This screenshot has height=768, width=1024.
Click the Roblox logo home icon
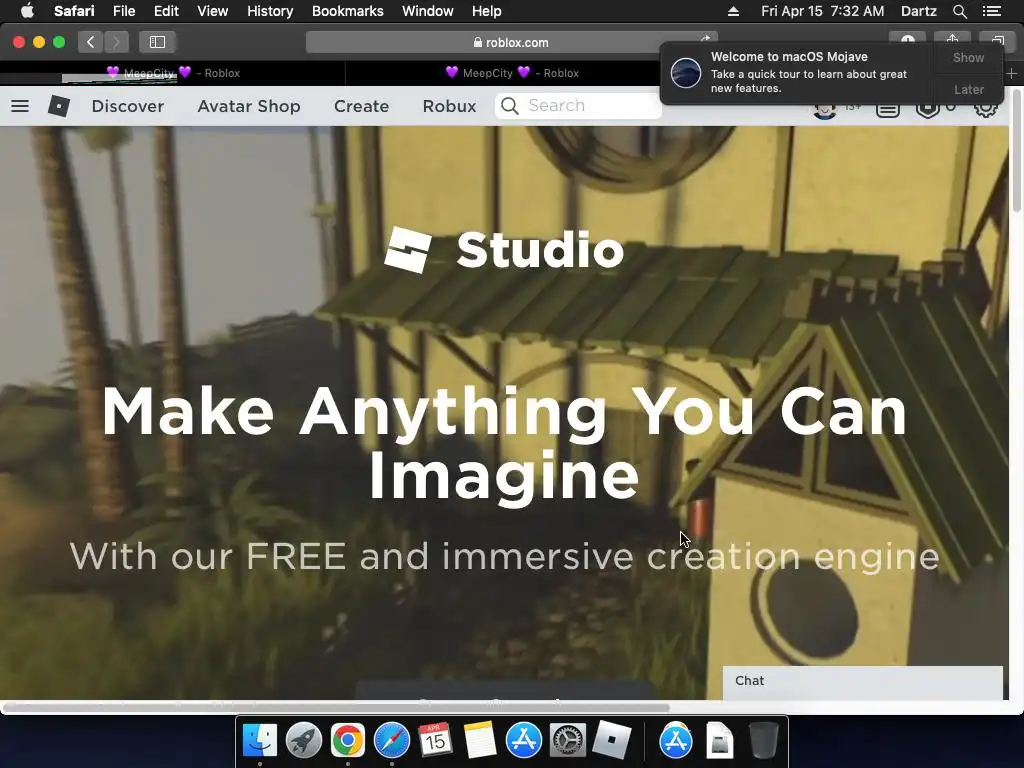pyautogui.click(x=59, y=106)
